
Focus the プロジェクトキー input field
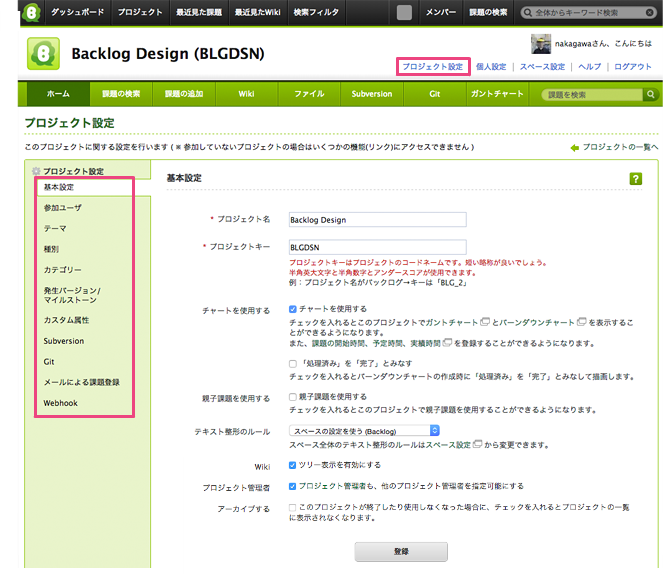click(378, 247)
